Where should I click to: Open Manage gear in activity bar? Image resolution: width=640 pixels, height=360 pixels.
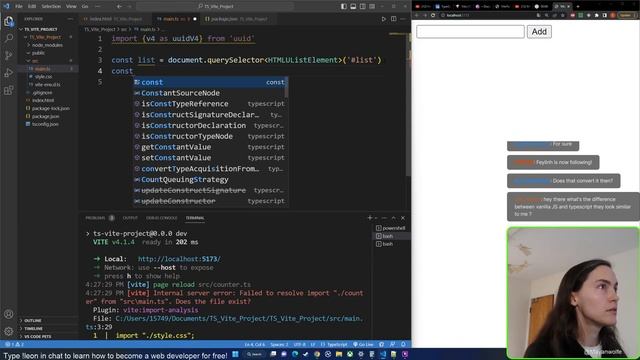click(9, 331)
